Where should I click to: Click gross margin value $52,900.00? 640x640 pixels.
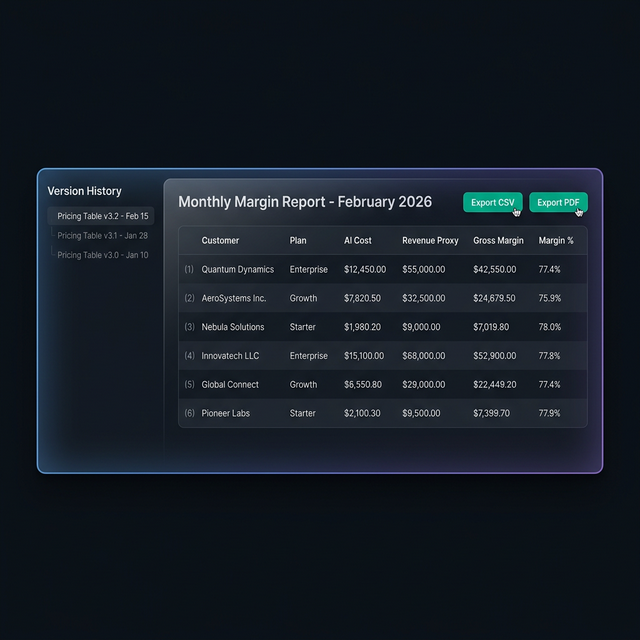495,356
